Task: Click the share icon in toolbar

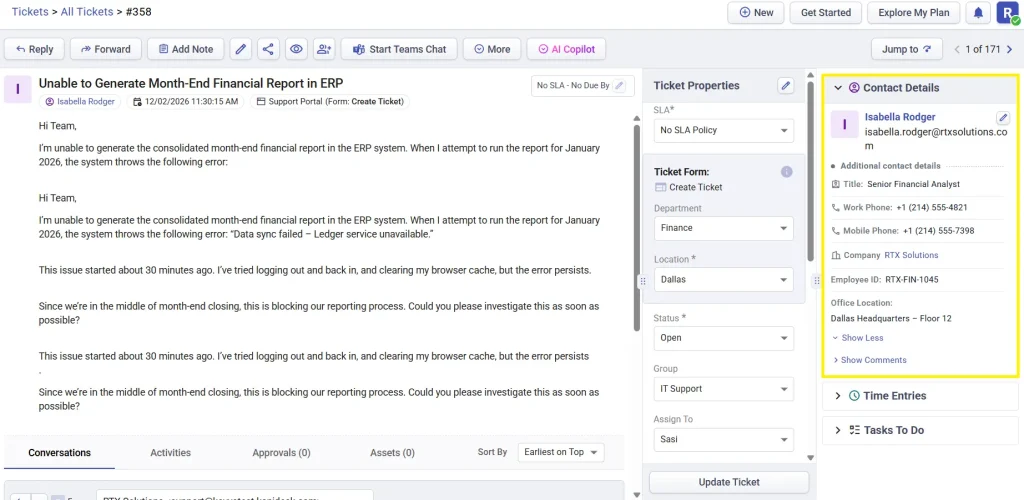Action: point(268,49)
